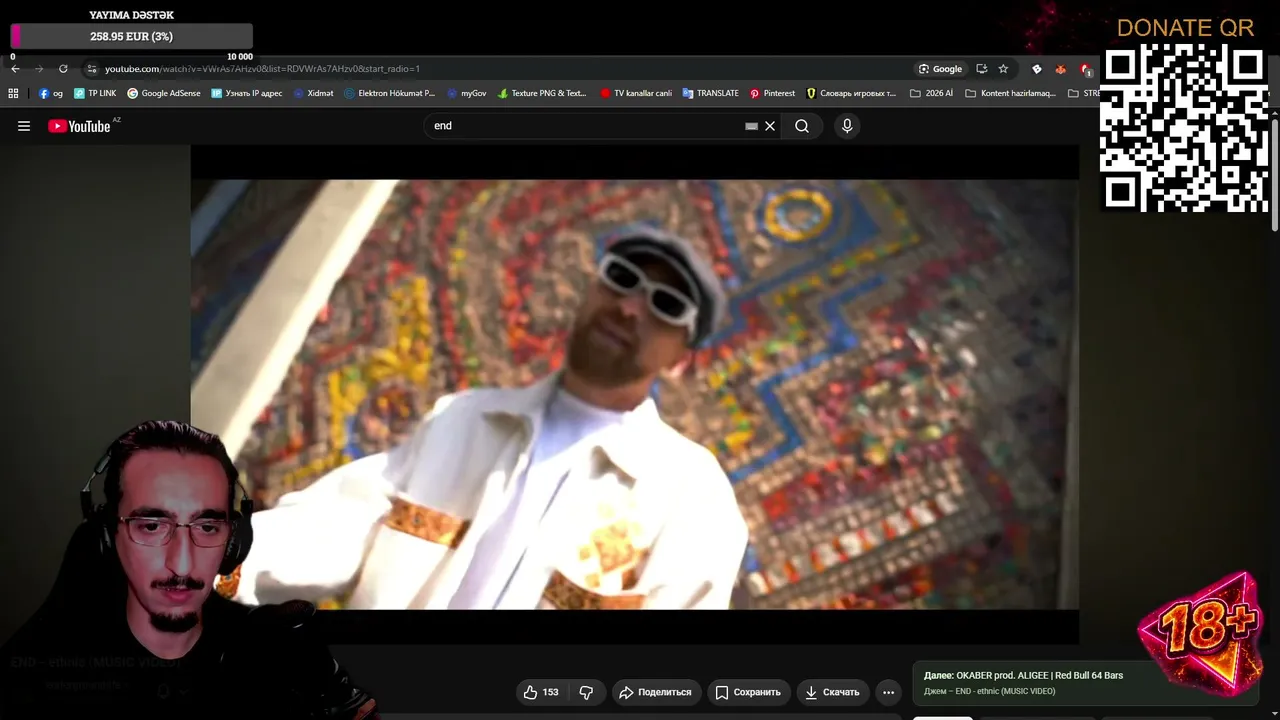Click the YouTube search magnifier button
This screenshot has height=720, width=1280.
[802, 126]
